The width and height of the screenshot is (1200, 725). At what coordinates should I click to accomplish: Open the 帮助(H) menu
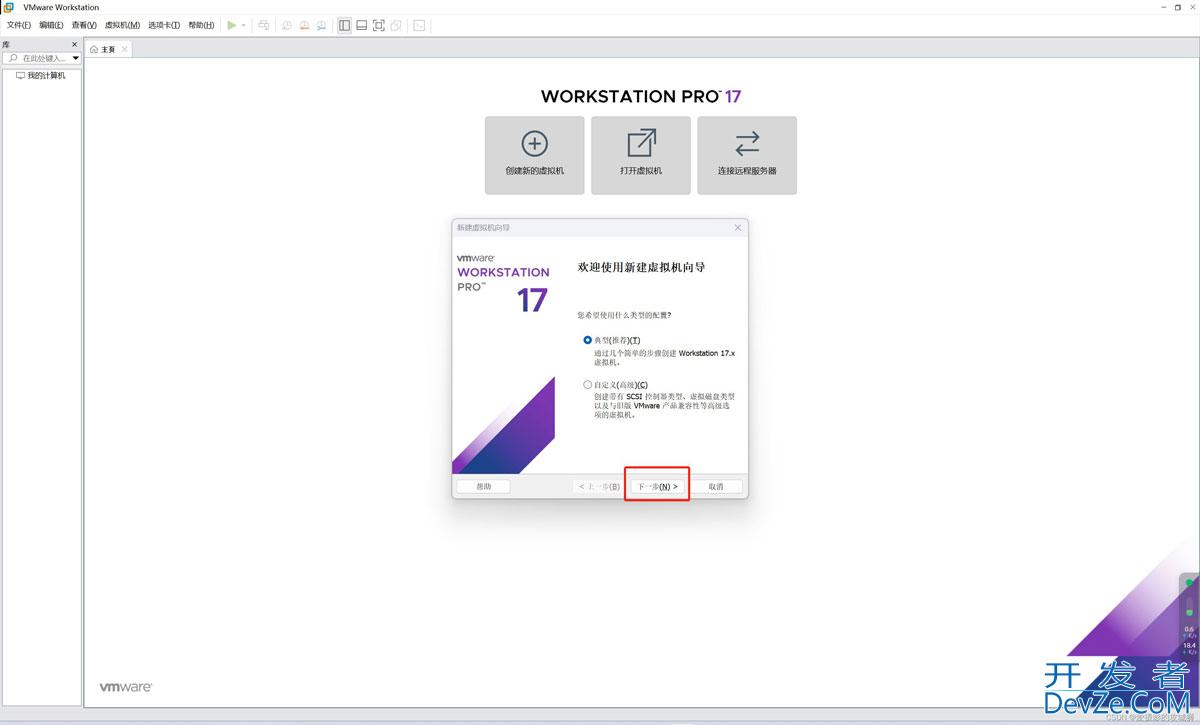201,25
